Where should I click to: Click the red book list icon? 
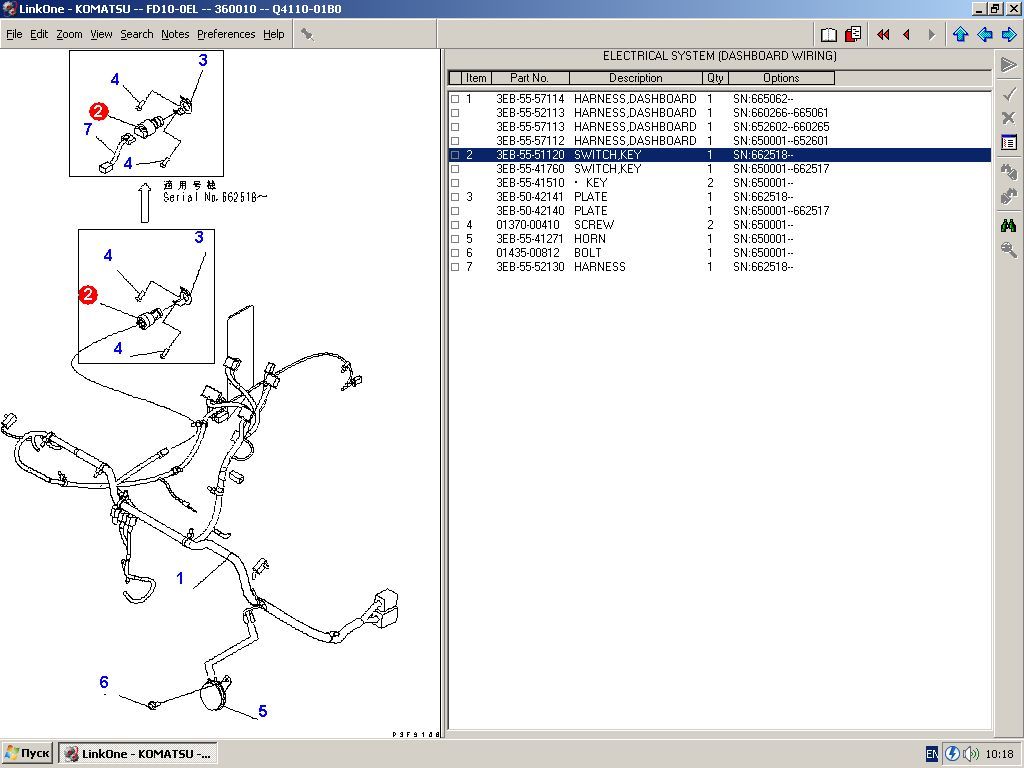(x=853, y=34)
